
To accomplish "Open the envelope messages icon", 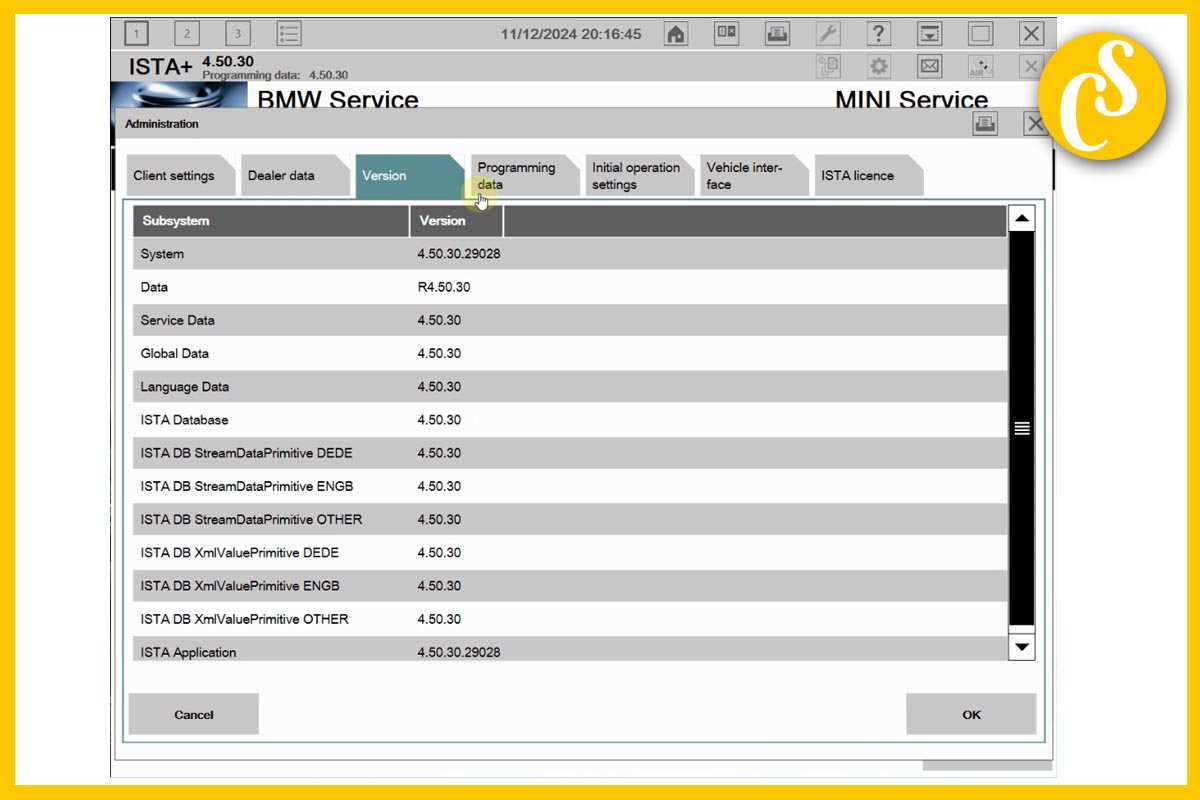I will (928, 66).
